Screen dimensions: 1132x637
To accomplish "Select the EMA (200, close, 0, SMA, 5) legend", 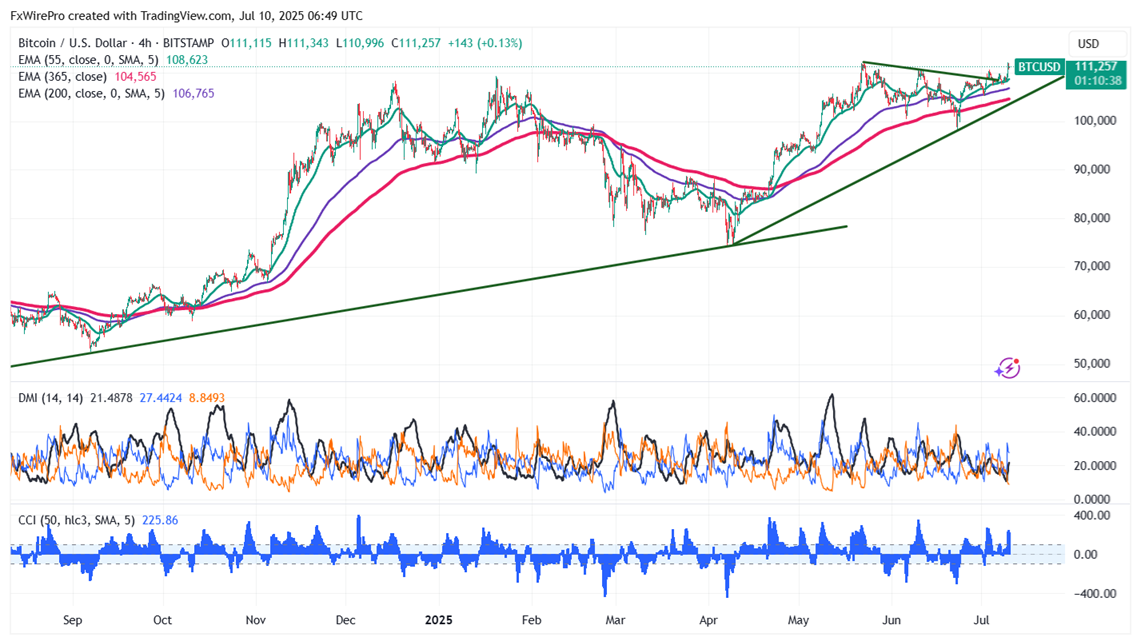I will point(91,93).
